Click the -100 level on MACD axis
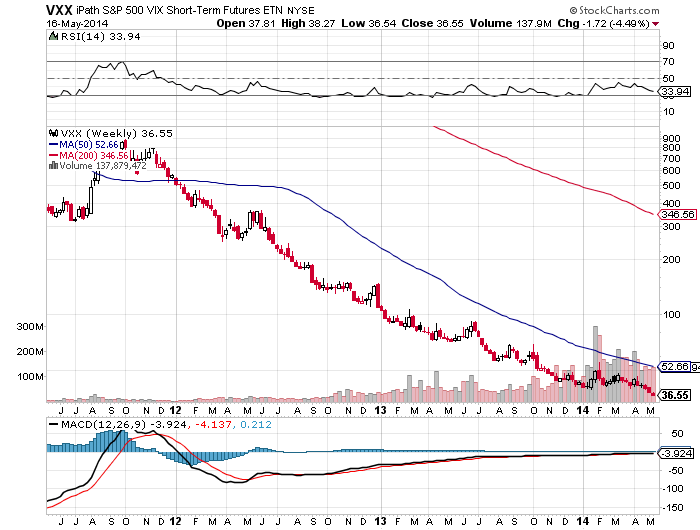Screen dimensions: 700x530 674,488
